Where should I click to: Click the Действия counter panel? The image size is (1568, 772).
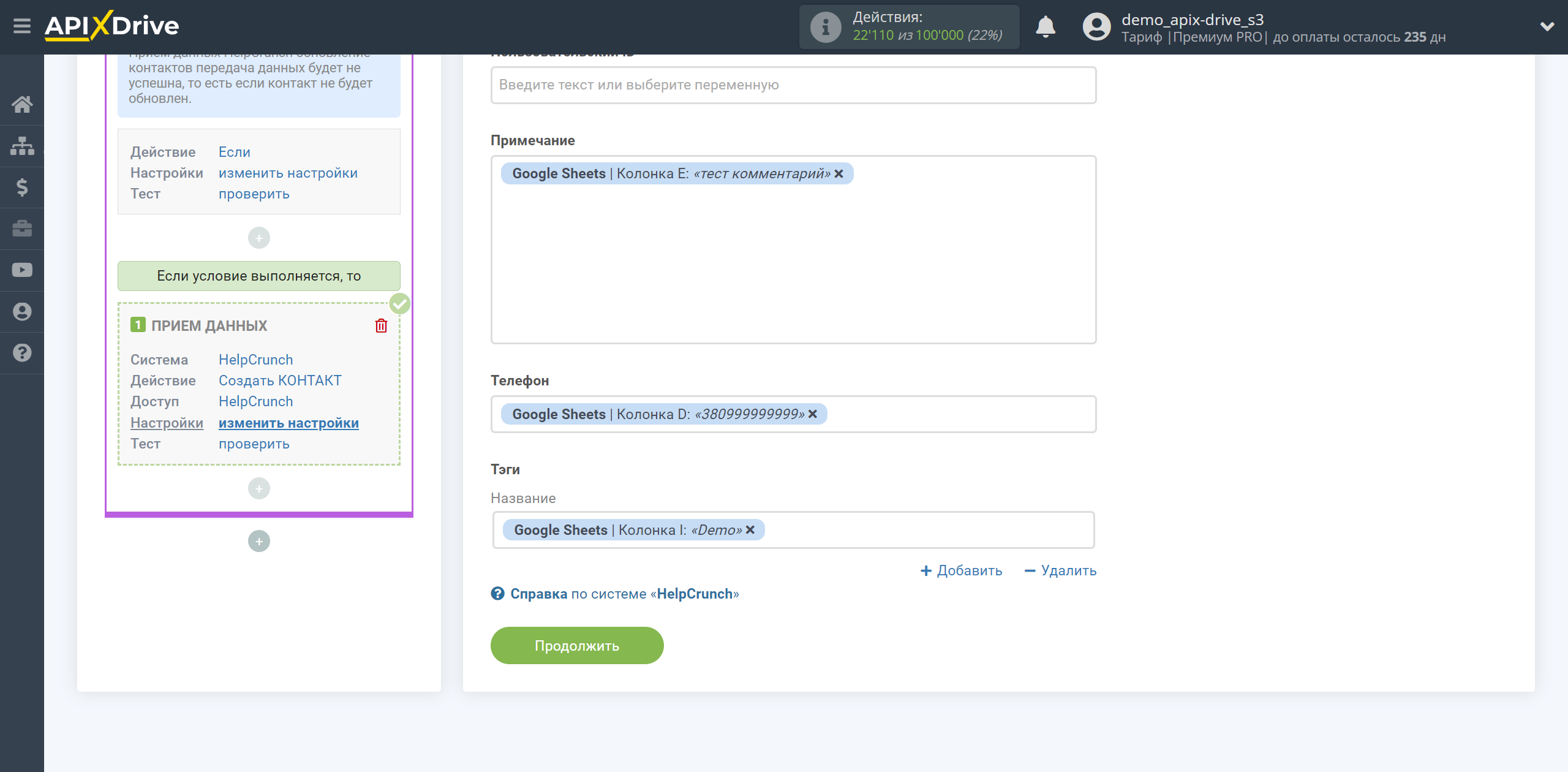[x=909, y=27]
